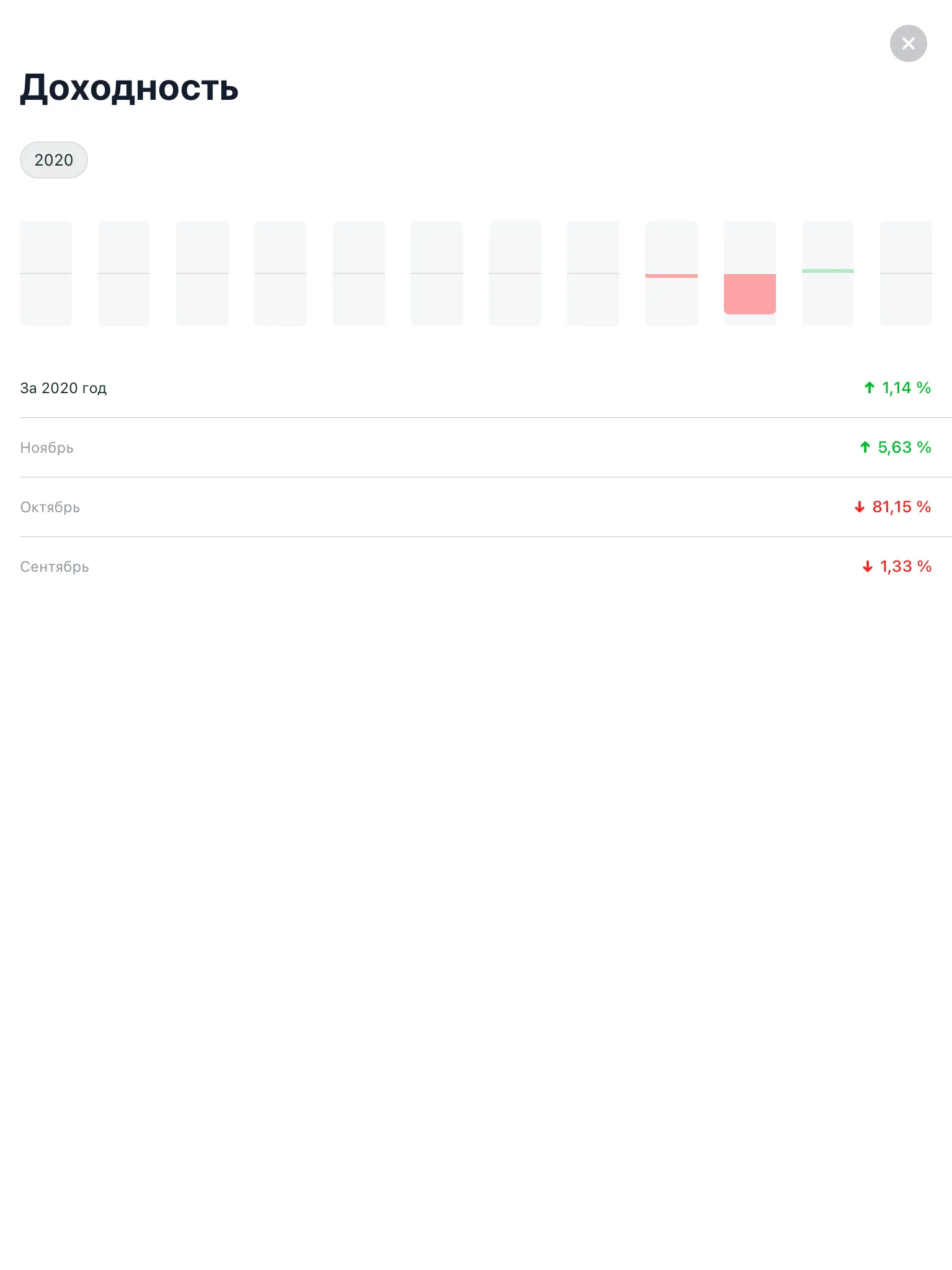Screen dimensions: 952x1270
Task: Click the green up arrow beside 5,63 %
Action: click(x=865, y=448)
